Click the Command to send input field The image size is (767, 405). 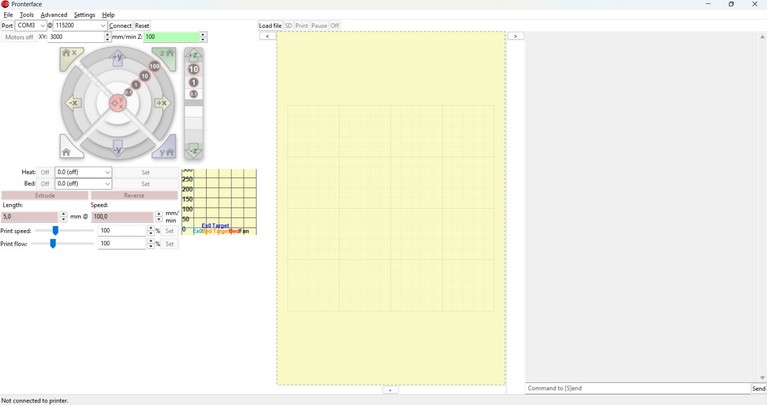638,388
